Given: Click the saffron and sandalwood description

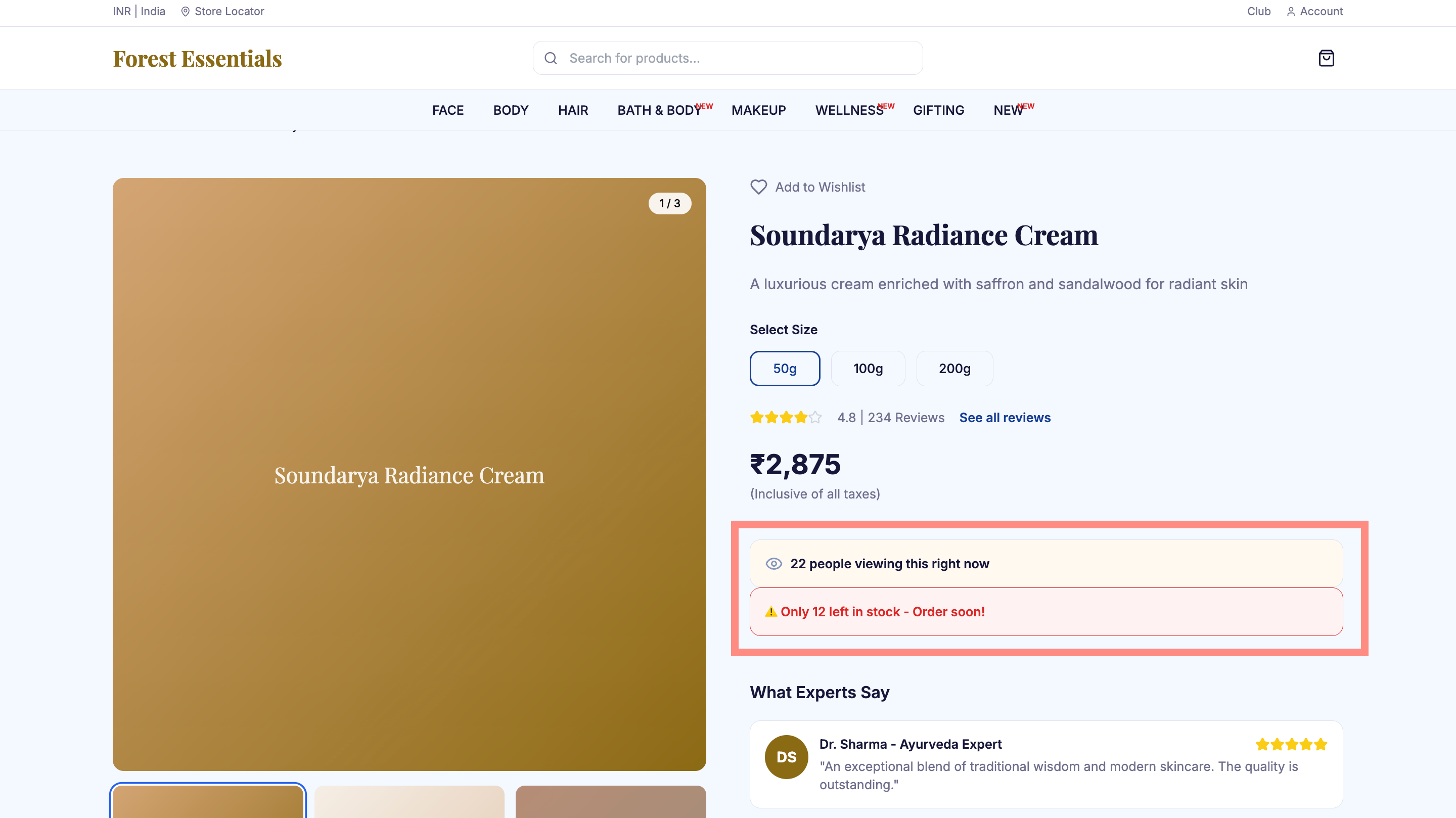Looking at the screenshot, I should click(x=999, y=284).
